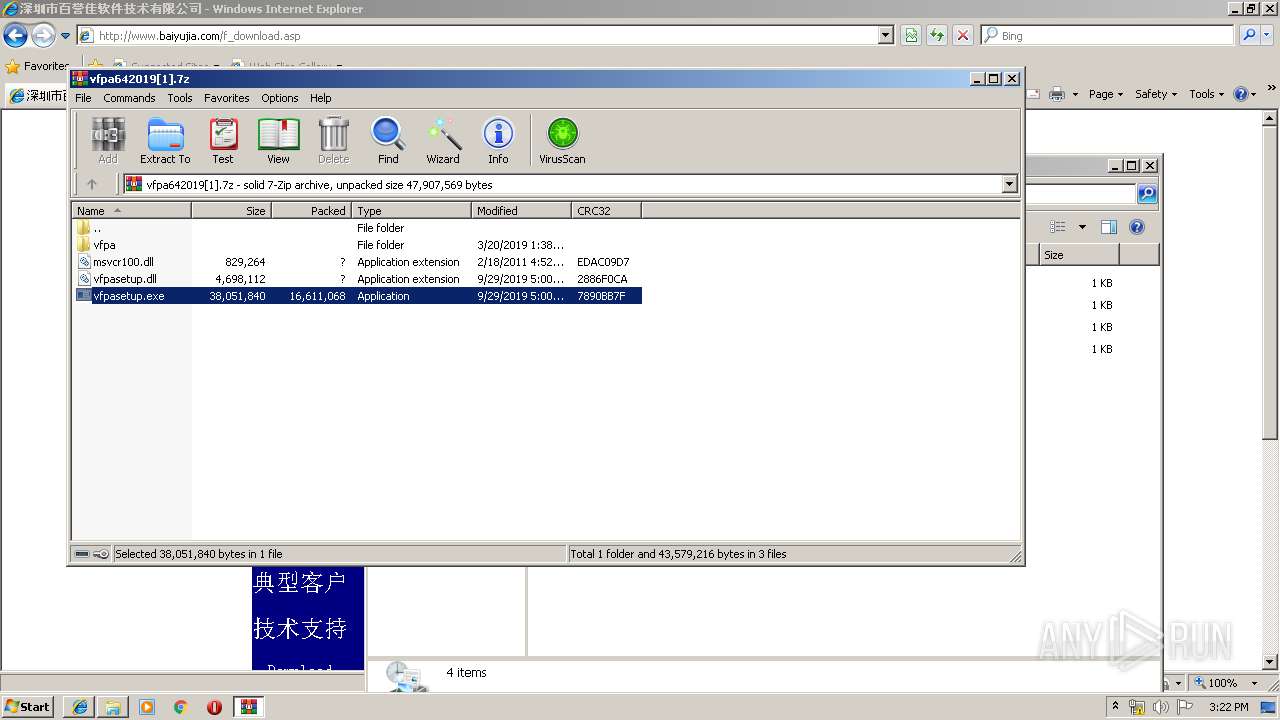
Task: Open the WinRAR Tools menu
Action: [180, 98]
